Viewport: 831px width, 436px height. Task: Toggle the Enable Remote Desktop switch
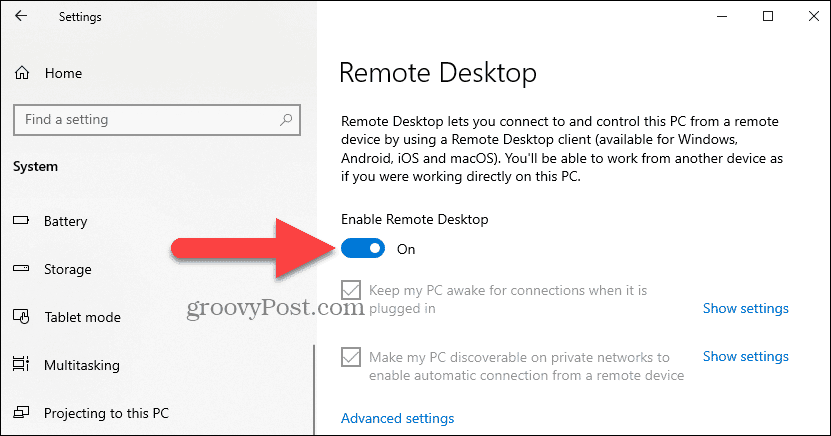[x=363, y=248]
